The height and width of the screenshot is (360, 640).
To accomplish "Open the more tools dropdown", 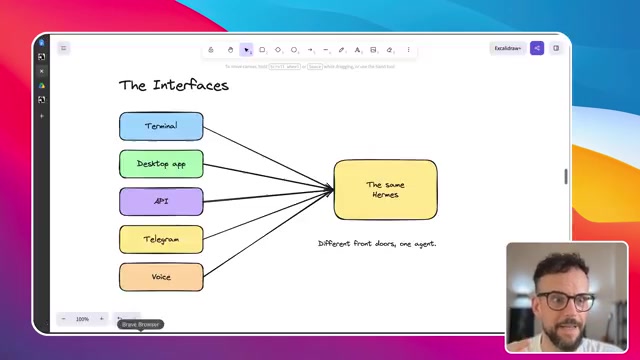I will (x=409, y=50).
